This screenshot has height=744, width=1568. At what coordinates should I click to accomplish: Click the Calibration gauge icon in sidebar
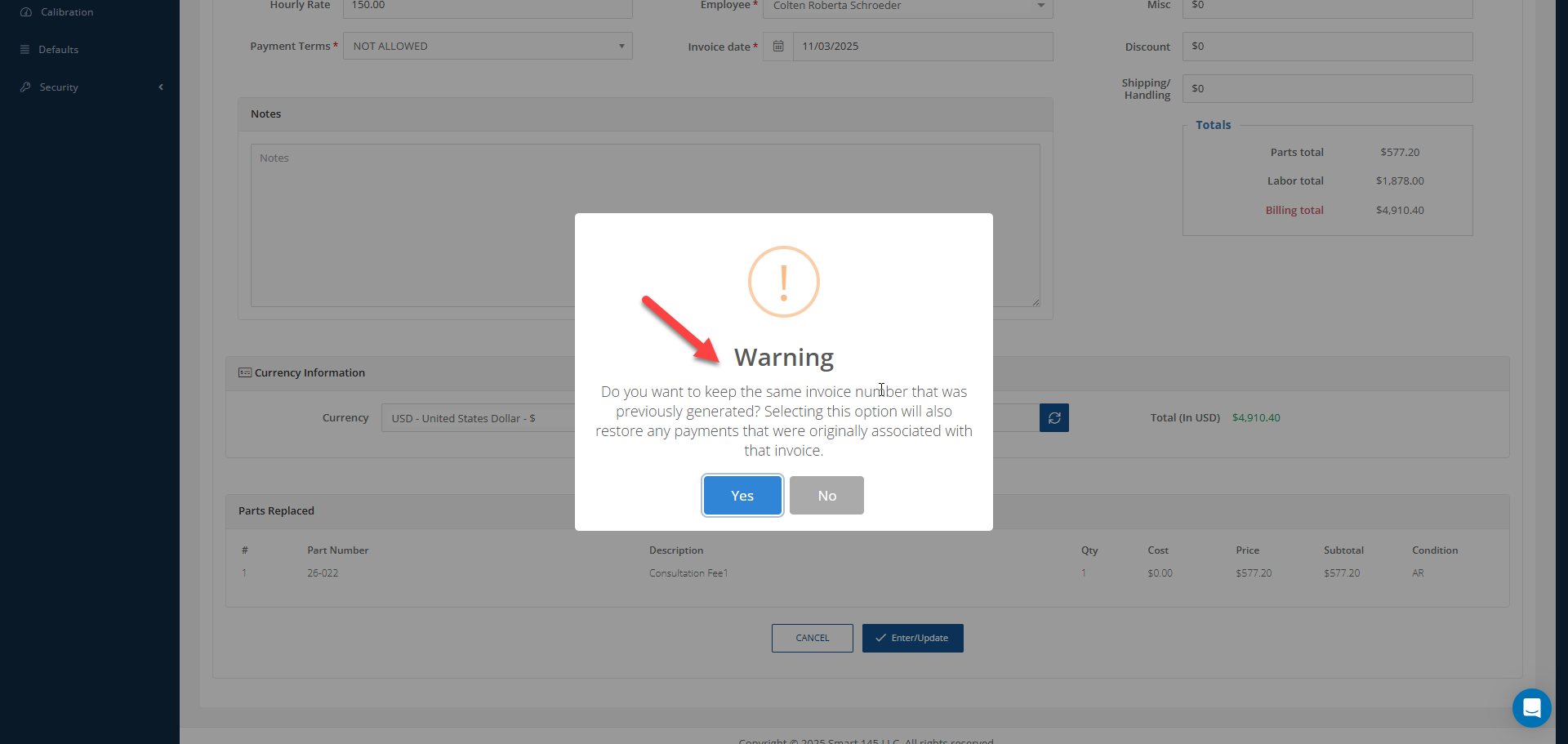click(x=26, y=12)
